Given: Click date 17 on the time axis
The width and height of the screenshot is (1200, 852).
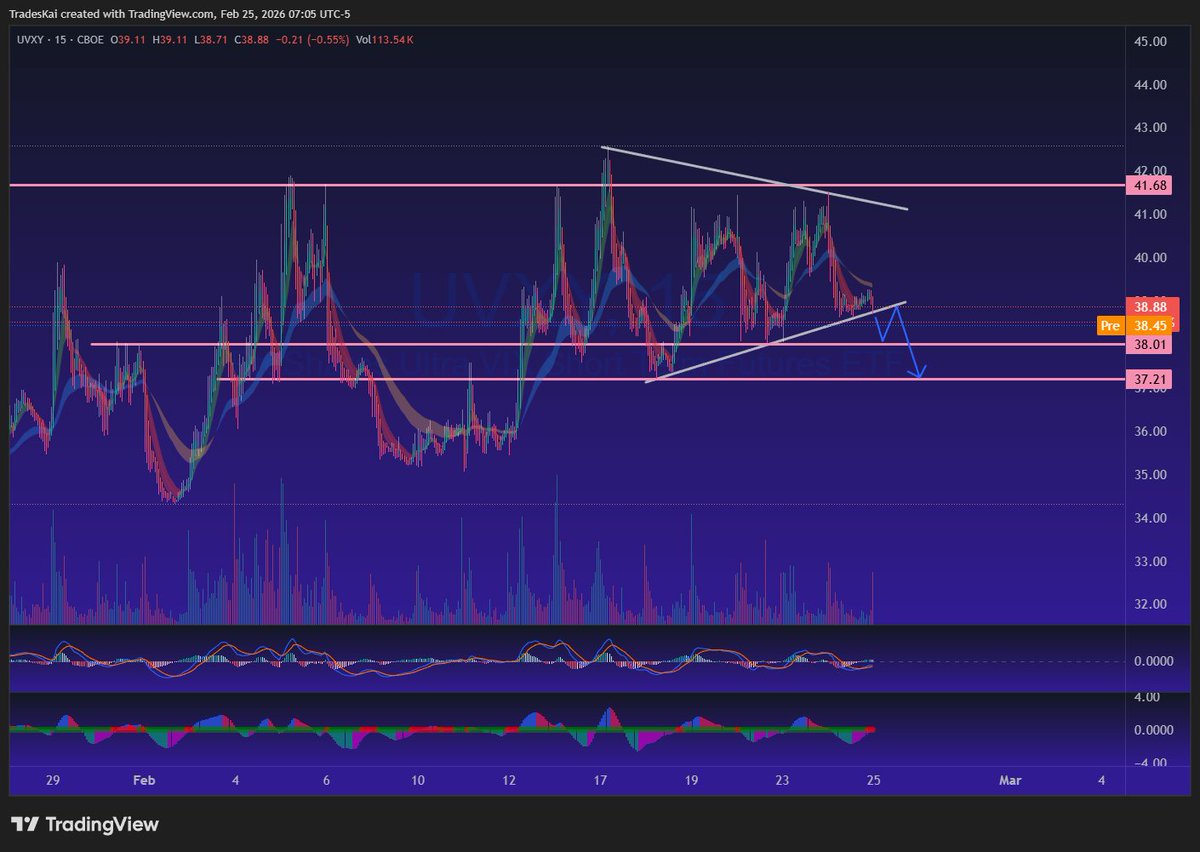Looking at the screenshot, I should point(600,780).
